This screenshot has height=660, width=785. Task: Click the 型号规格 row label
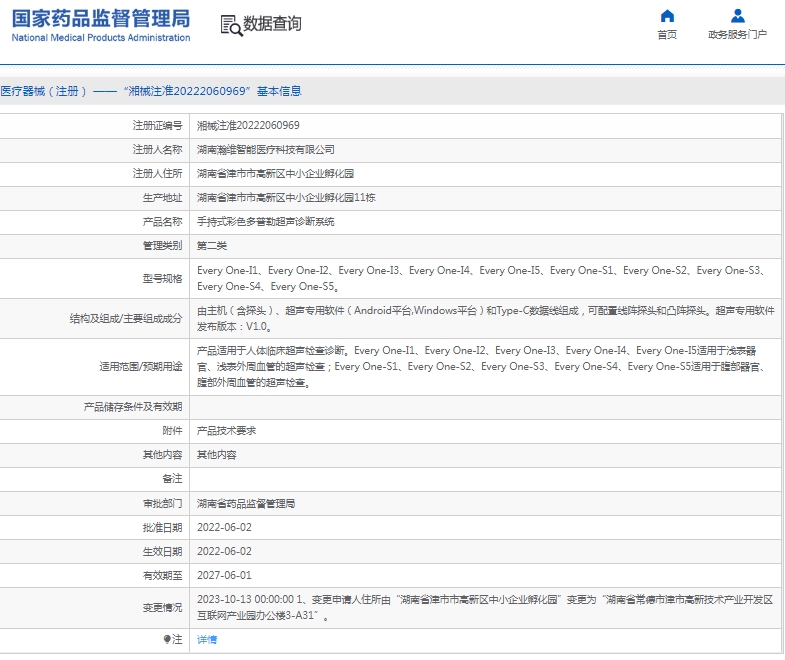pyautogui.click(x=162, y=278)
